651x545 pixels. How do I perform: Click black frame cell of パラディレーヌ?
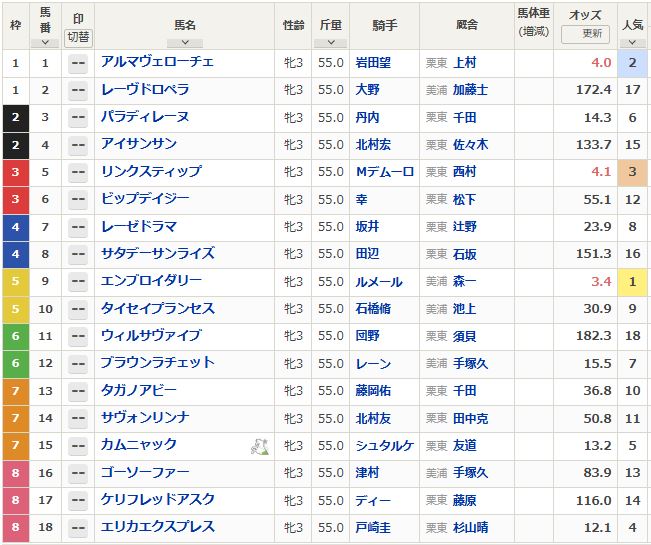16,118
